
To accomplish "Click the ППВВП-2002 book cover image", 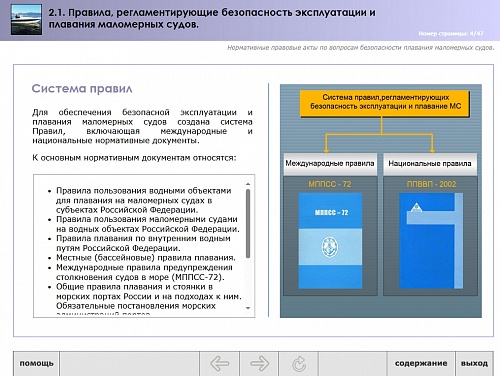I will (x=431, y=240).
